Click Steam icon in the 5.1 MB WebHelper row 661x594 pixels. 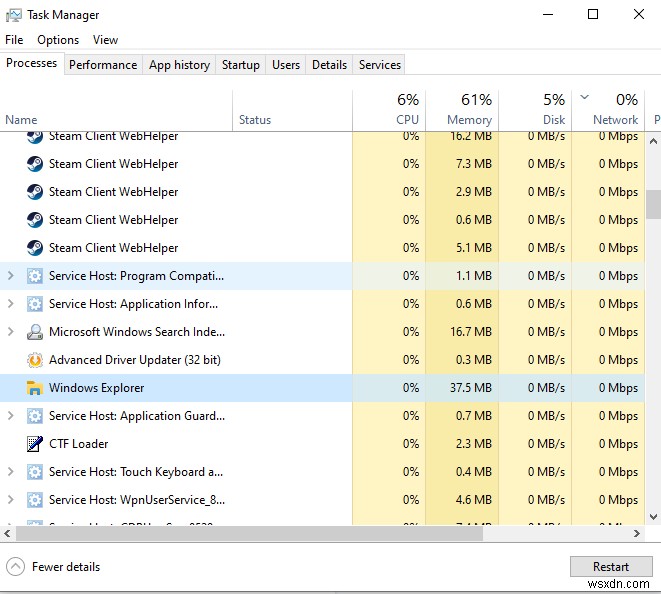tap(35, 248)
